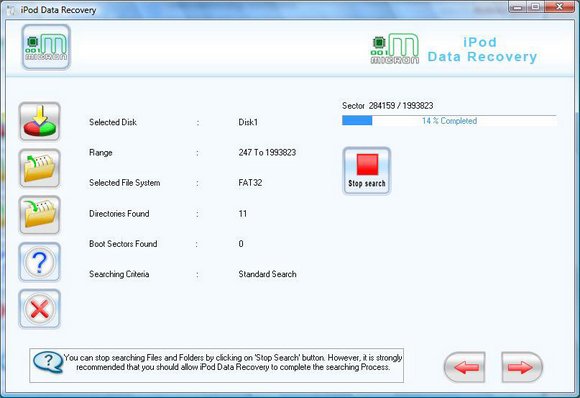This screenshot has width=580, height=398.
Task: Click the Stop search button
Action: pos(367,171)
